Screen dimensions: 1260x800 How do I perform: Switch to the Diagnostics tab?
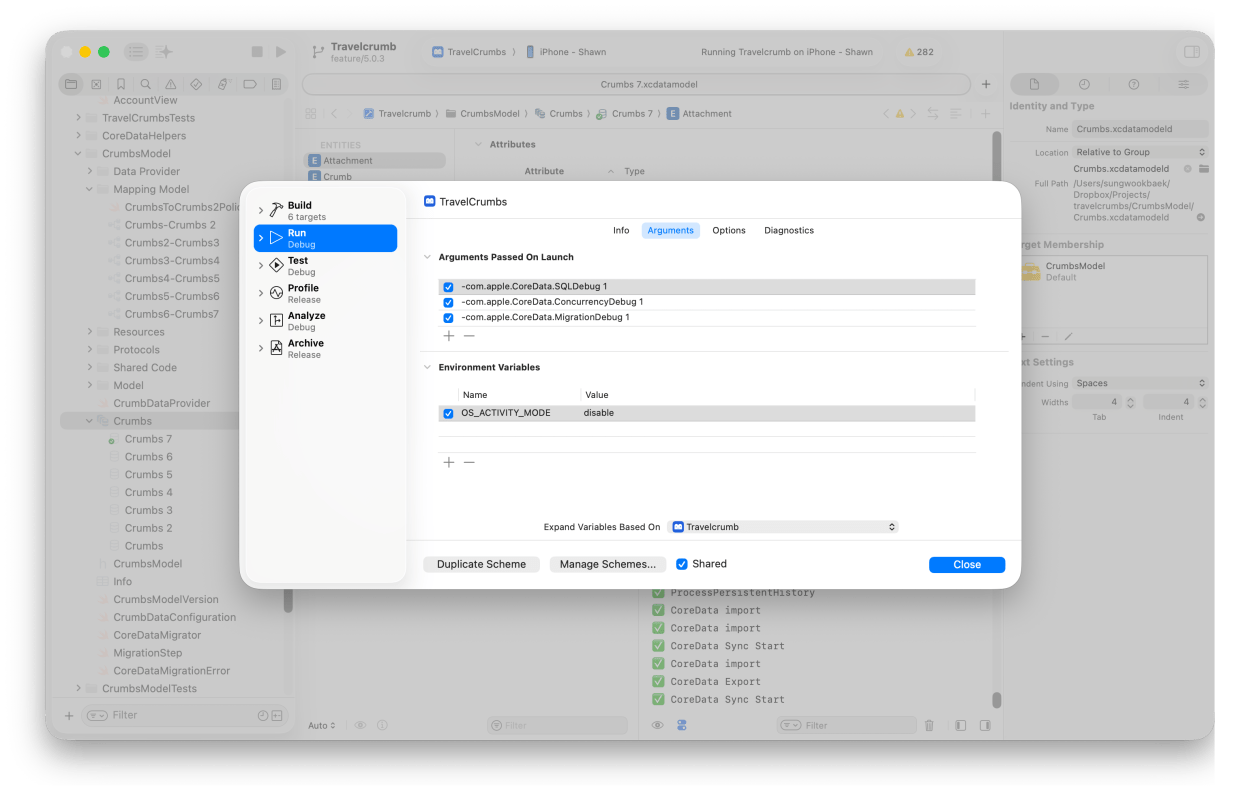[788, 231]
